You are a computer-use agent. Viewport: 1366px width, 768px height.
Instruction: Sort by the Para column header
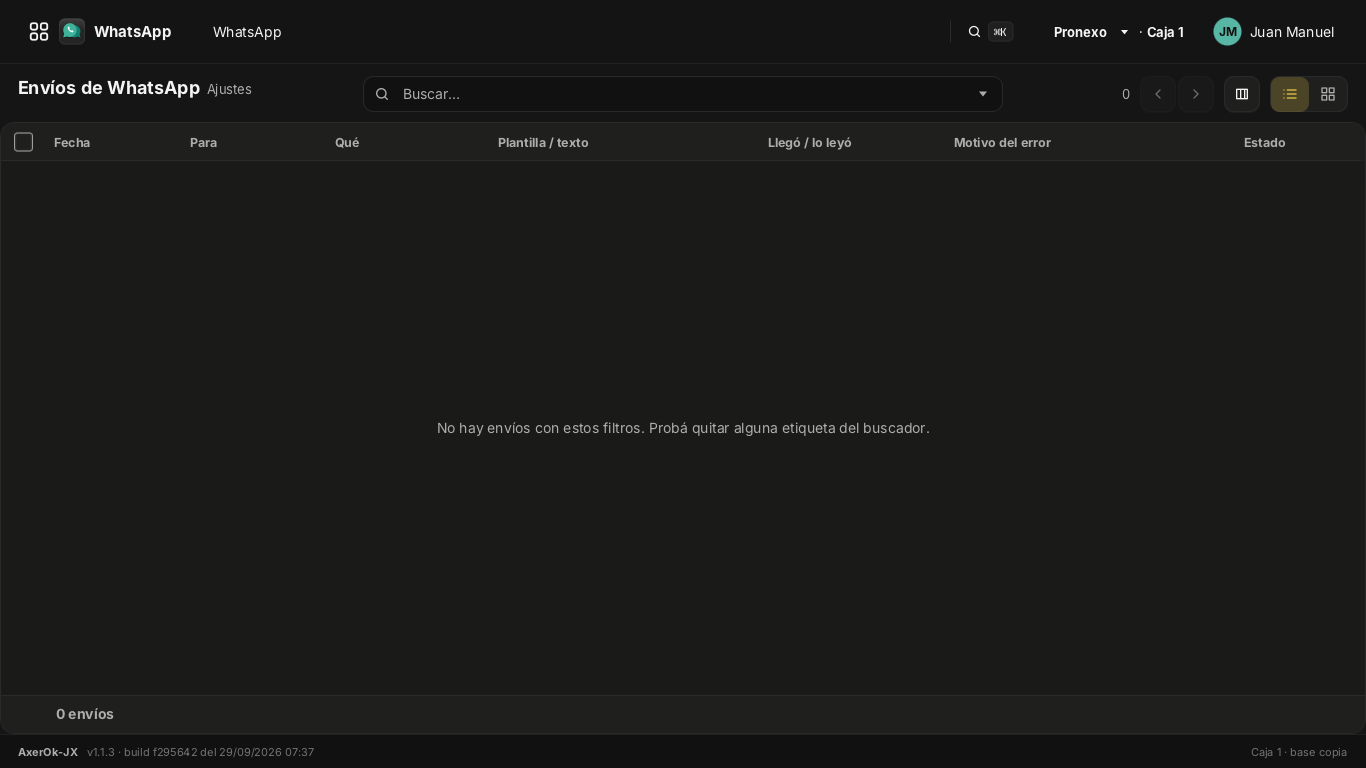[x=203, y=143]
